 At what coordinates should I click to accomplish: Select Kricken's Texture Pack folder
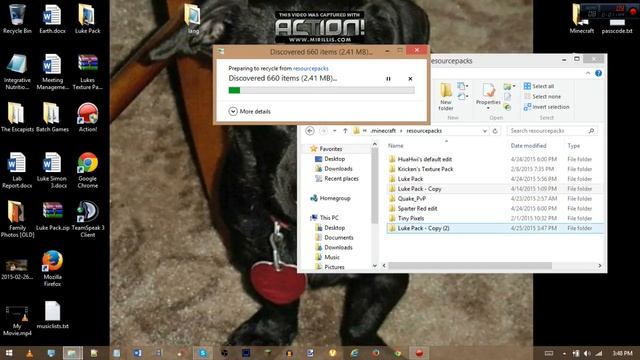(x=494, y=169)
